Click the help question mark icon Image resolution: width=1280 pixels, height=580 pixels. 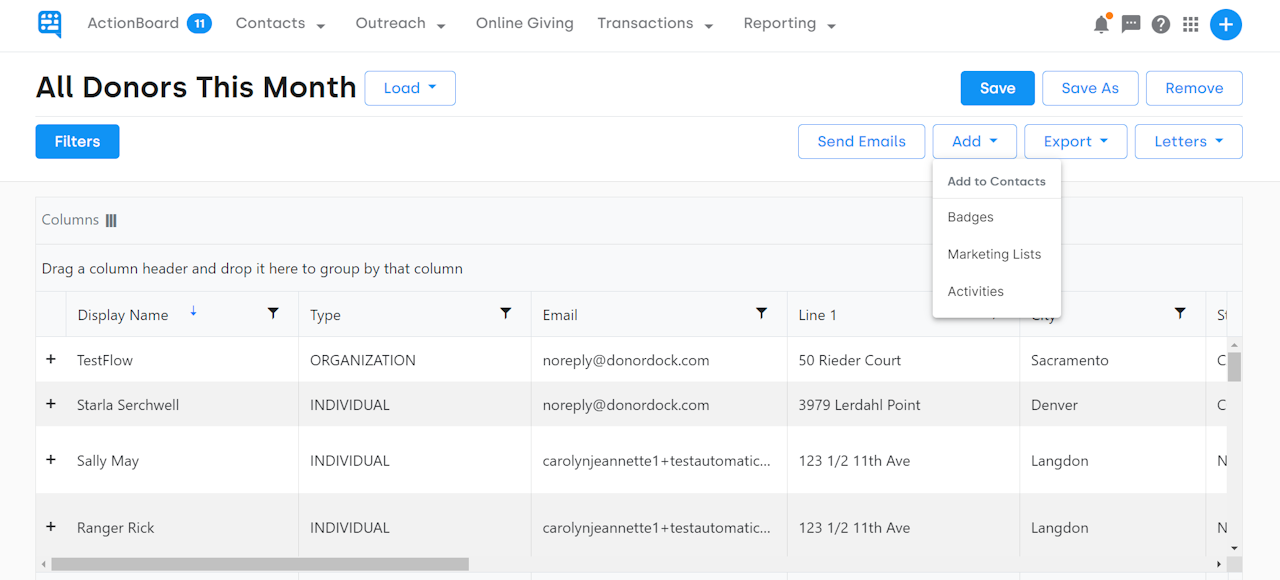pyautogui.click(x=1160, y=23)
